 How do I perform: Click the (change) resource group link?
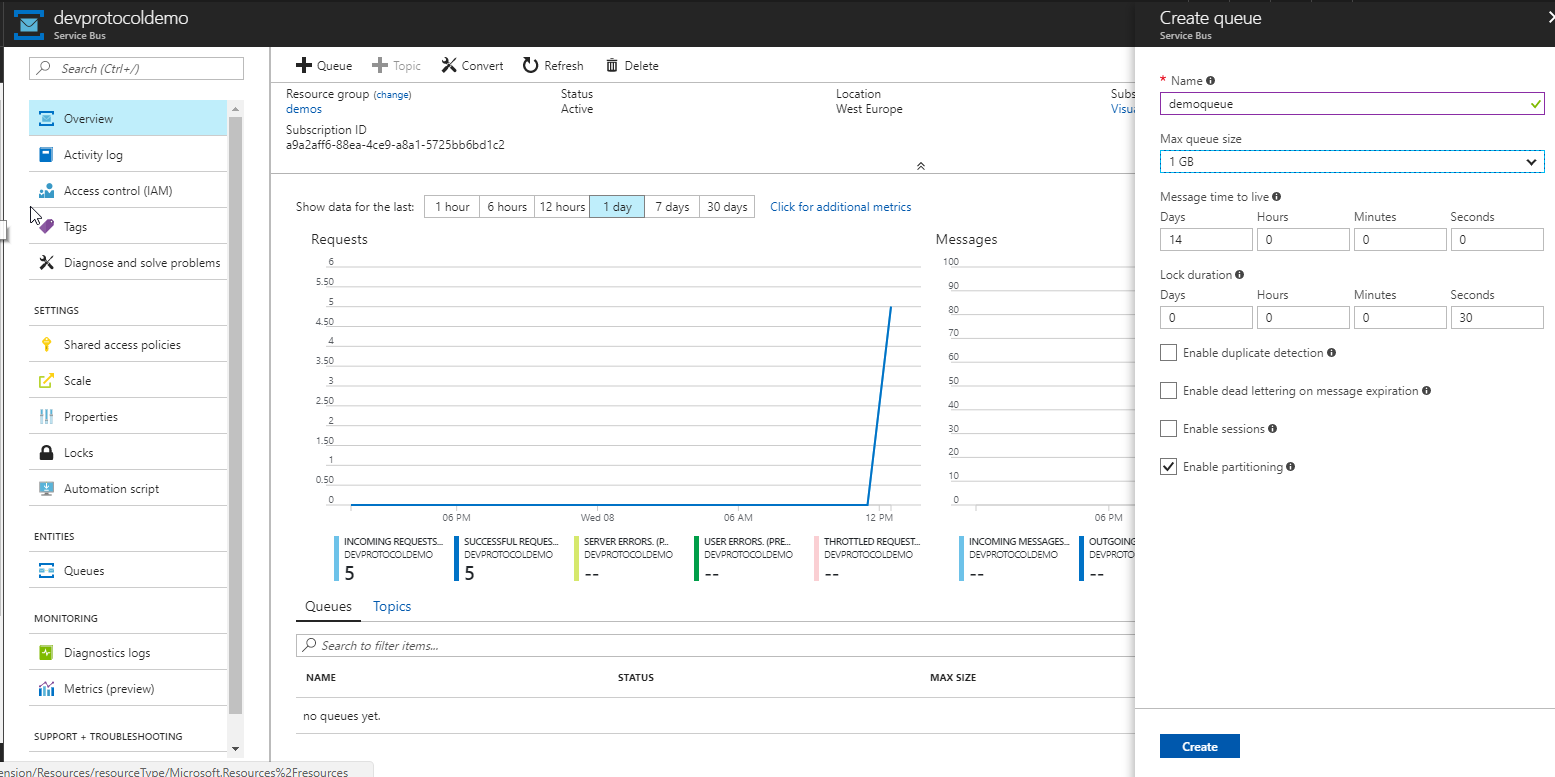(393, 95)
